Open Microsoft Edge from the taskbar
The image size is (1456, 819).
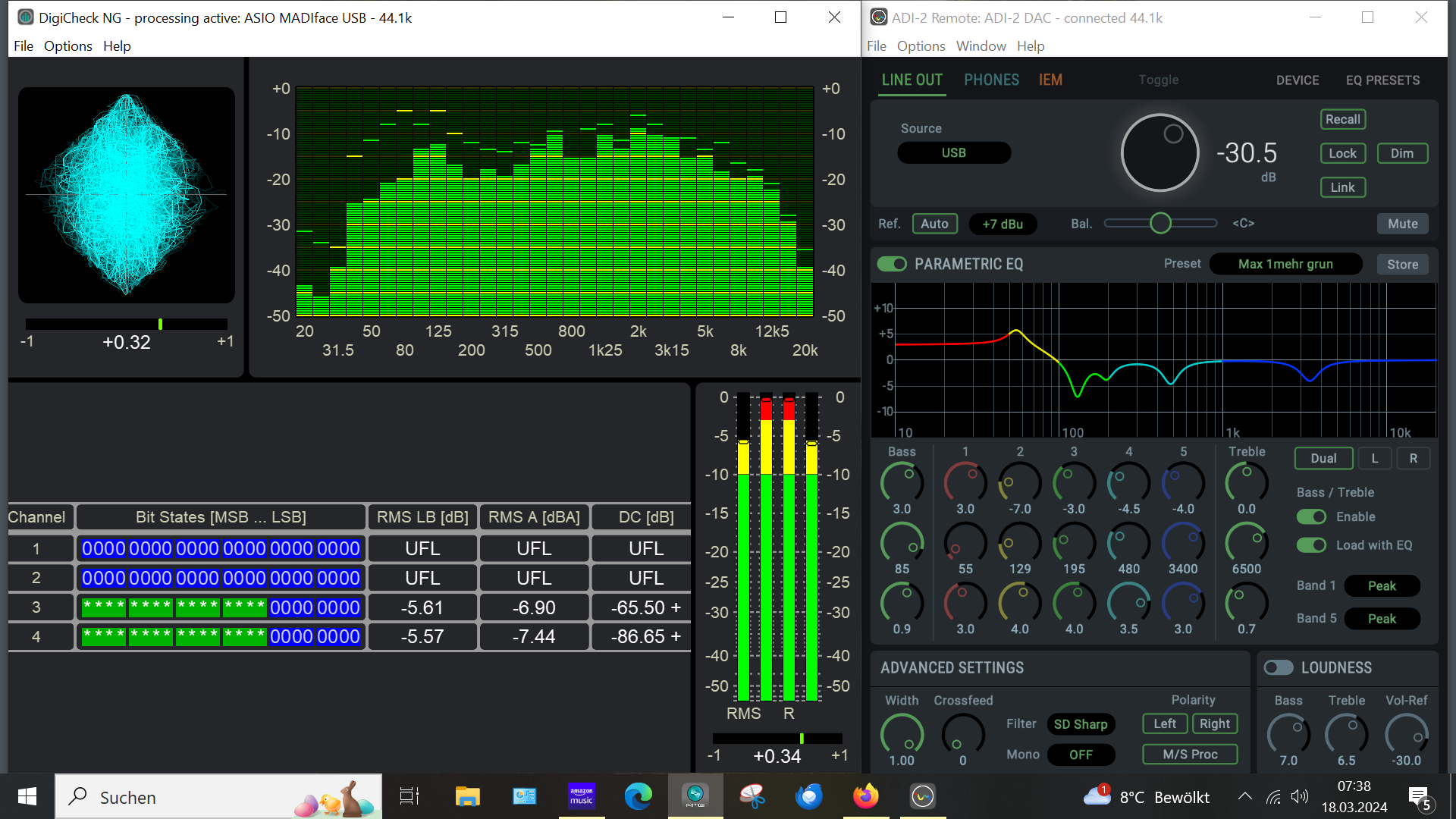[639, 796]
